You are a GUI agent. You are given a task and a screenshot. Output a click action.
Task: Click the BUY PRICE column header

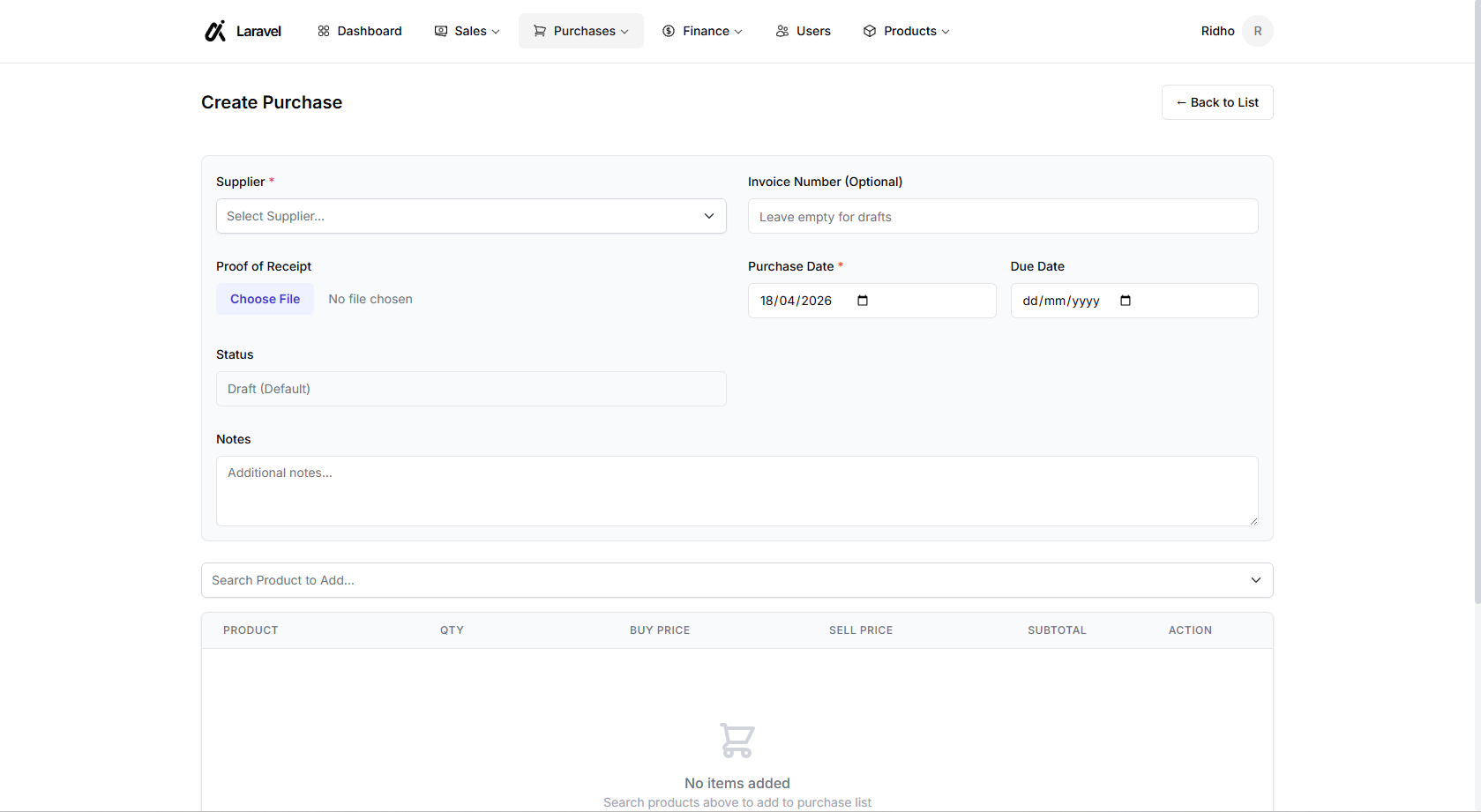point(660,630)
